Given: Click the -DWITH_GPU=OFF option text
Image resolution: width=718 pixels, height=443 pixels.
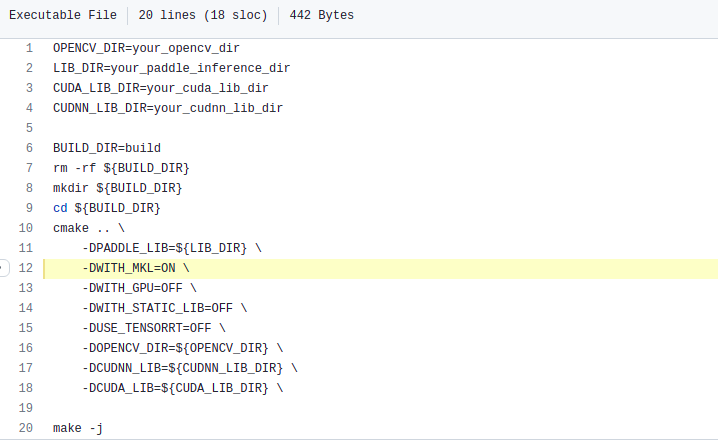Looking at the screenshot, I should pos(132,288).
